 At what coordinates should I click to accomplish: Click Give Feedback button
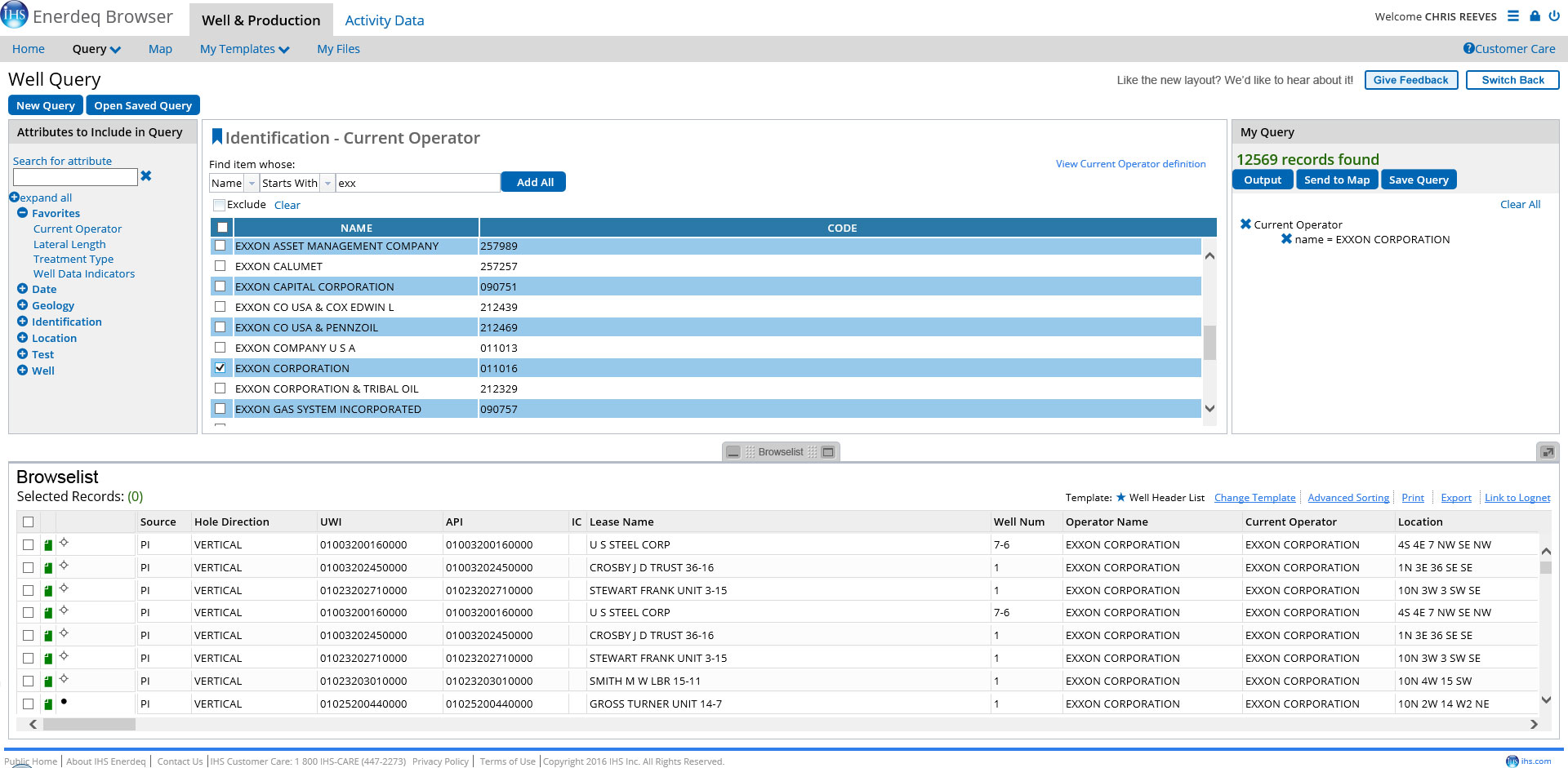pos(1411,80)
